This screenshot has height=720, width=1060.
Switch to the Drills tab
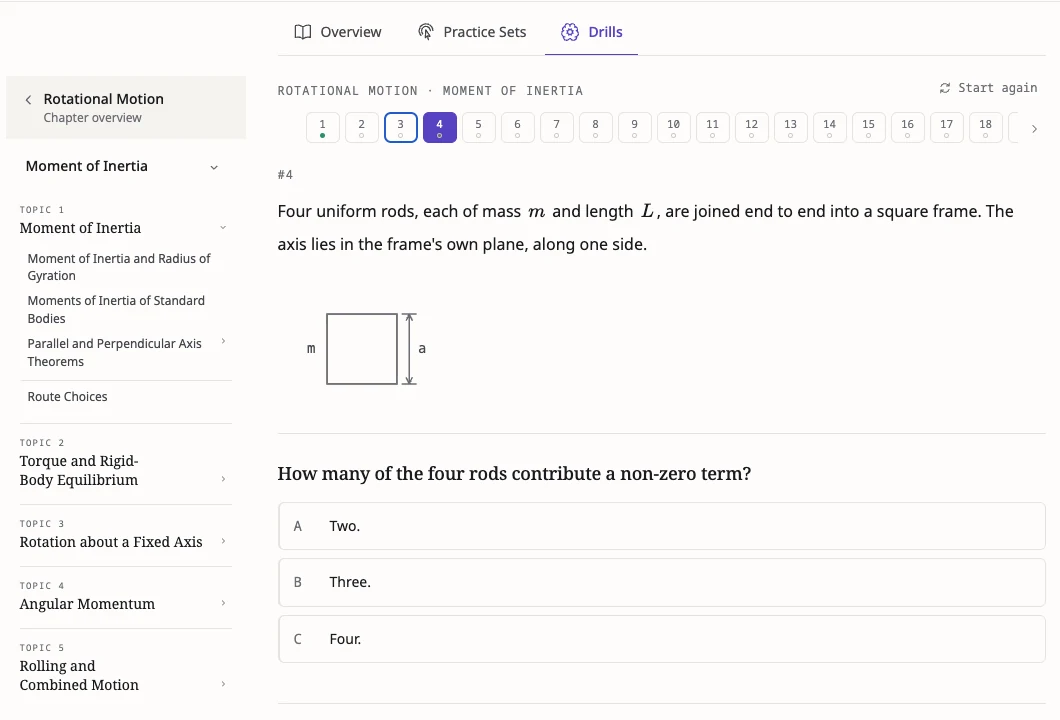(592, 32)
